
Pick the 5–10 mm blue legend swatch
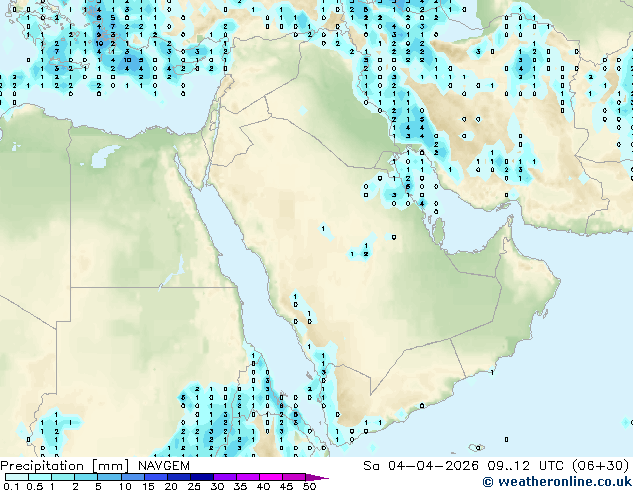coord(109,477)
